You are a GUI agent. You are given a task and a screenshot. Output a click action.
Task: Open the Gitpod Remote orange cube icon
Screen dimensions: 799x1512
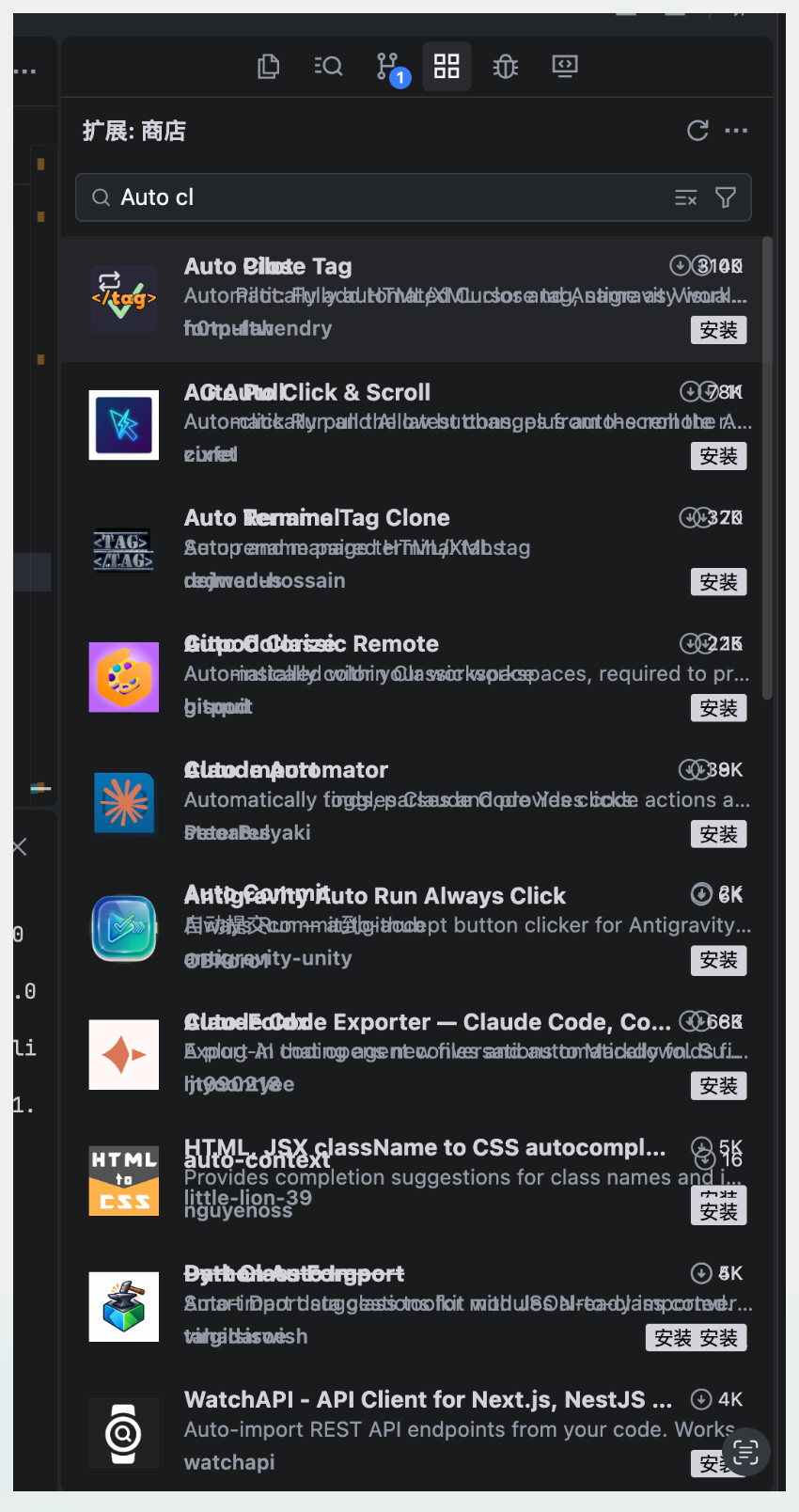[124, 677]
